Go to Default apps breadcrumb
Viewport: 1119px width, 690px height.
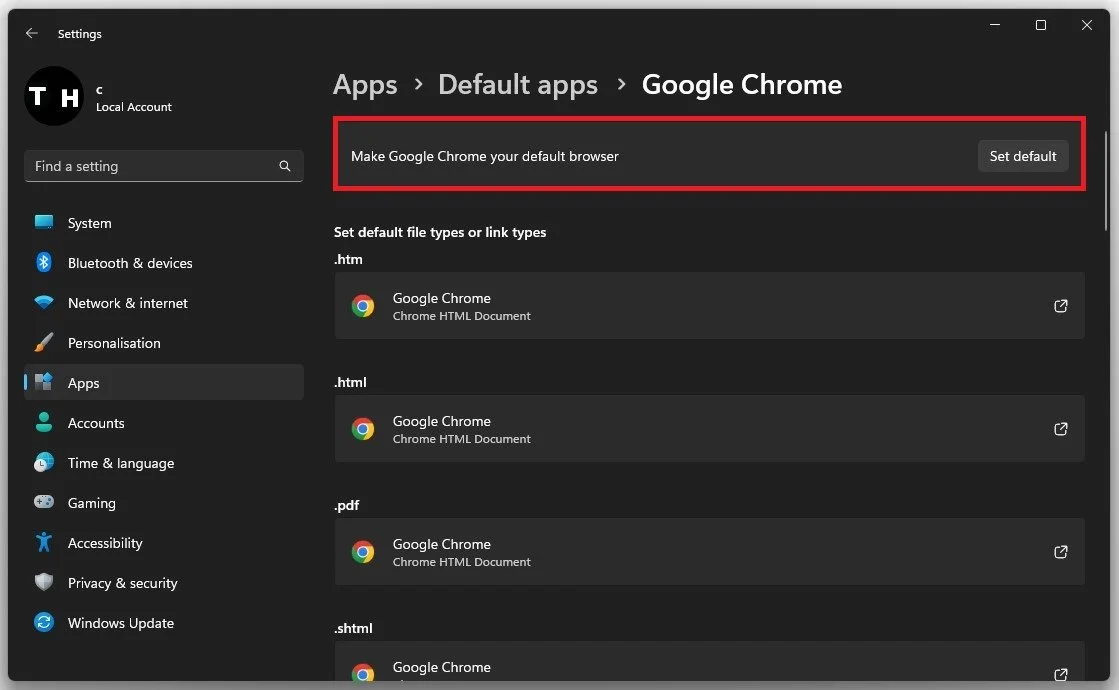(517, 85)
